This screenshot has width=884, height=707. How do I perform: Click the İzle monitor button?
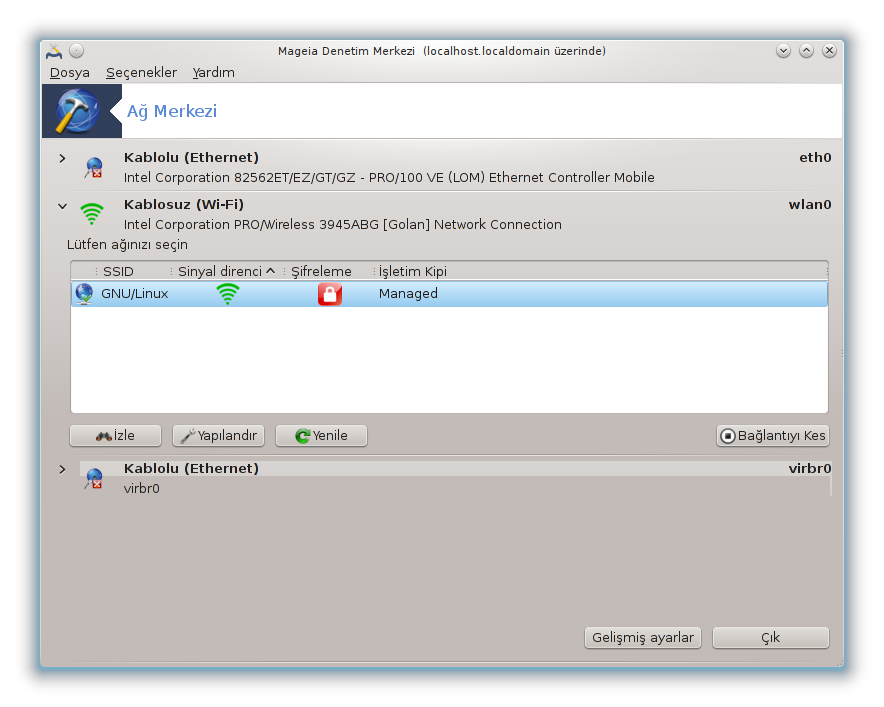116,436
